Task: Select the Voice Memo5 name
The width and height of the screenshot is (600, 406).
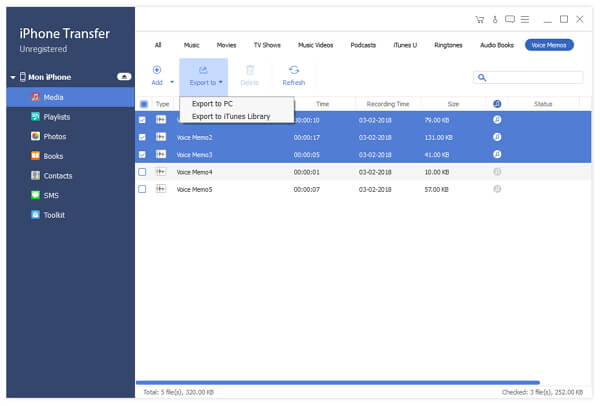Action: 194,189
